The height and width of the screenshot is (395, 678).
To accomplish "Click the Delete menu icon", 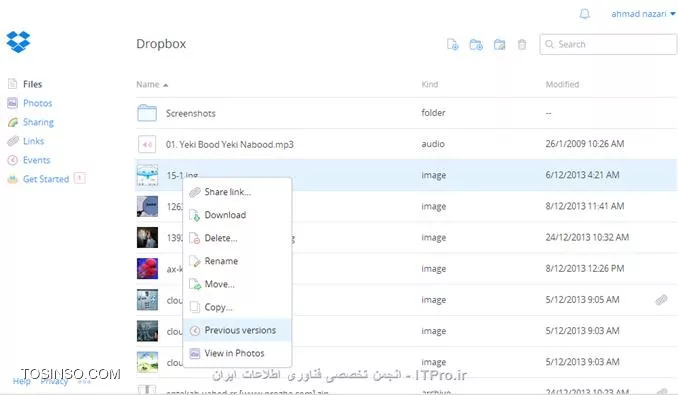I will point(195,238).
